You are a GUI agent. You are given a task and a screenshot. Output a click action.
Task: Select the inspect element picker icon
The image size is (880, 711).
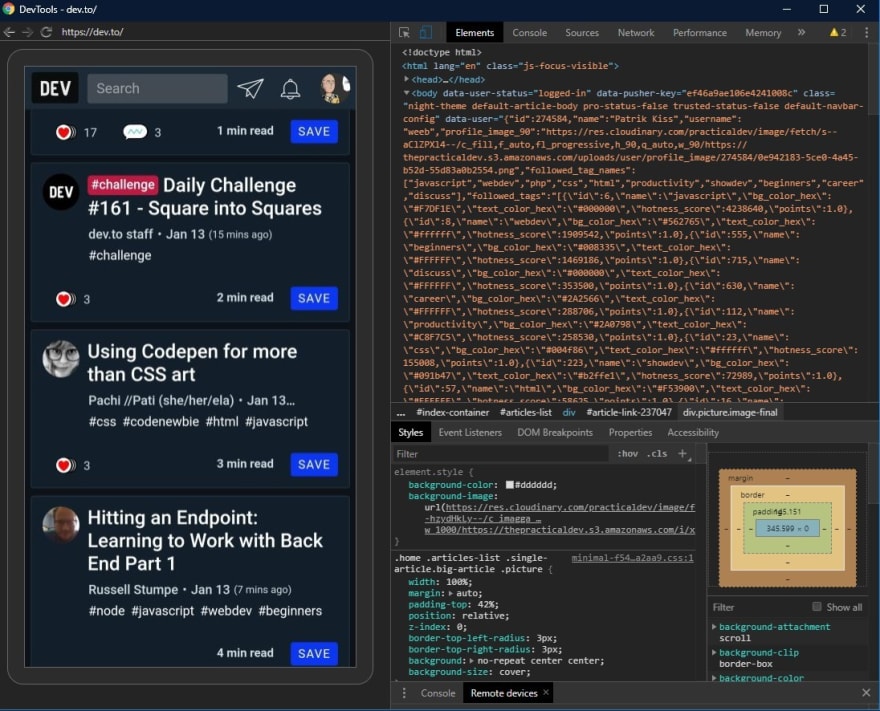click(404, 33)
